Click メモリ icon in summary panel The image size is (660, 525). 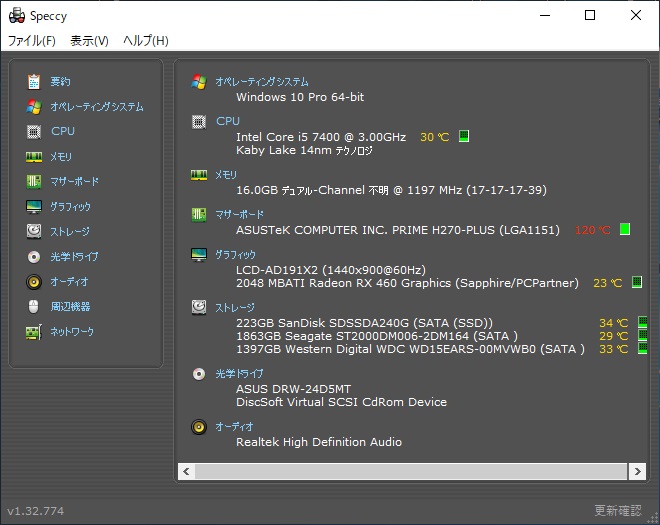point(199,175)
